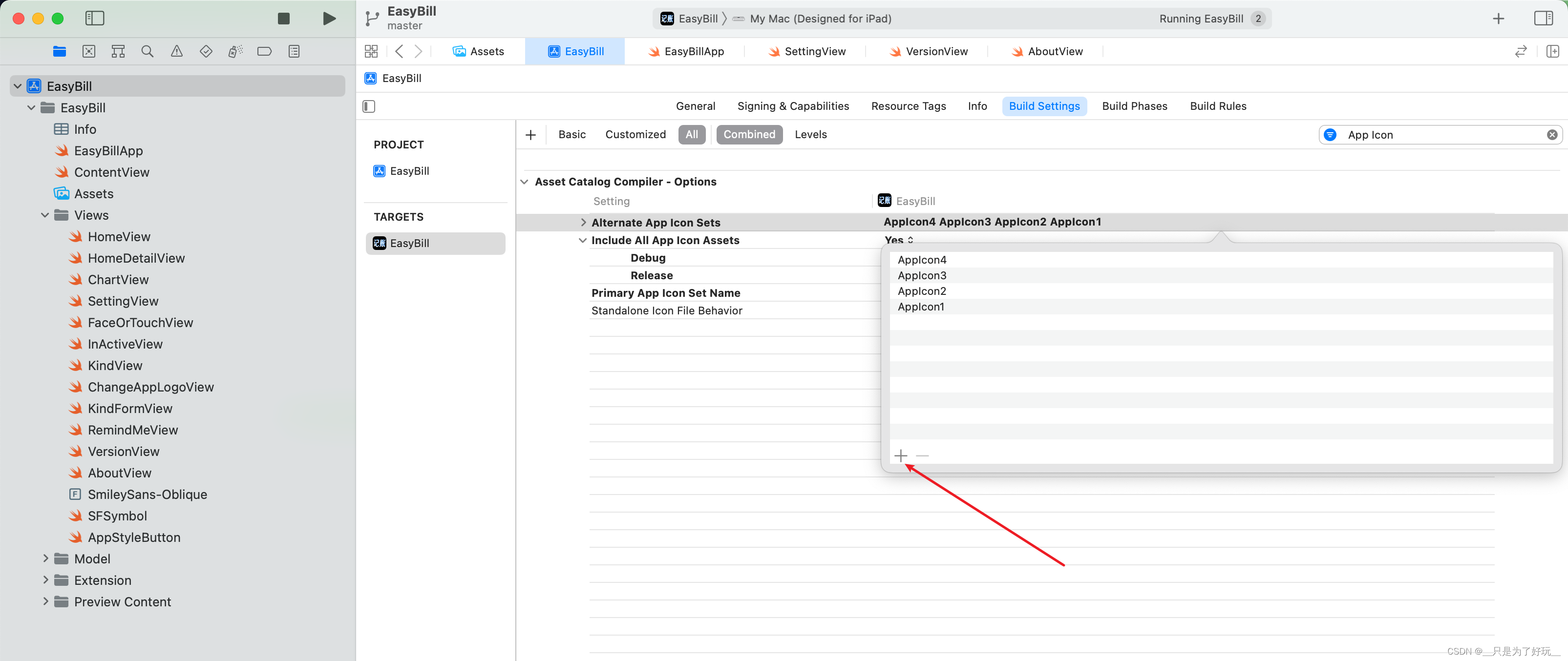1568x661 pixels.
Task: Open the Build Rules tab
Action: tap(1217, 106)
